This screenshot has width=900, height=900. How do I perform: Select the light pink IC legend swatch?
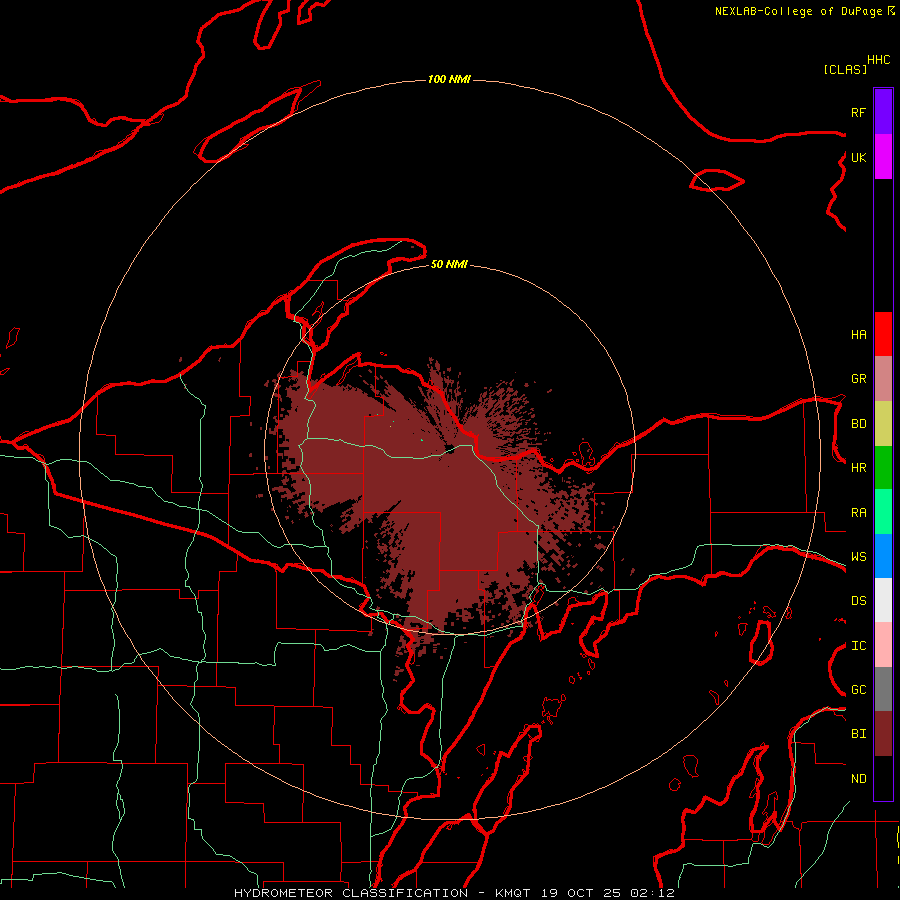[883, 645]
